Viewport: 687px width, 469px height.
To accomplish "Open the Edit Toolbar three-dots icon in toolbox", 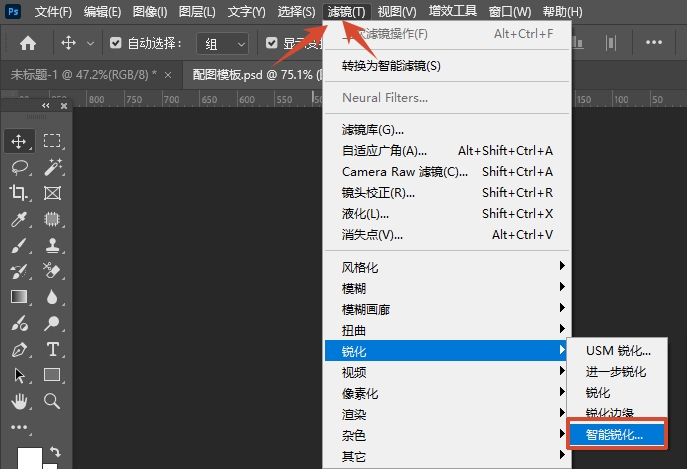I will [x=19, y=427].
